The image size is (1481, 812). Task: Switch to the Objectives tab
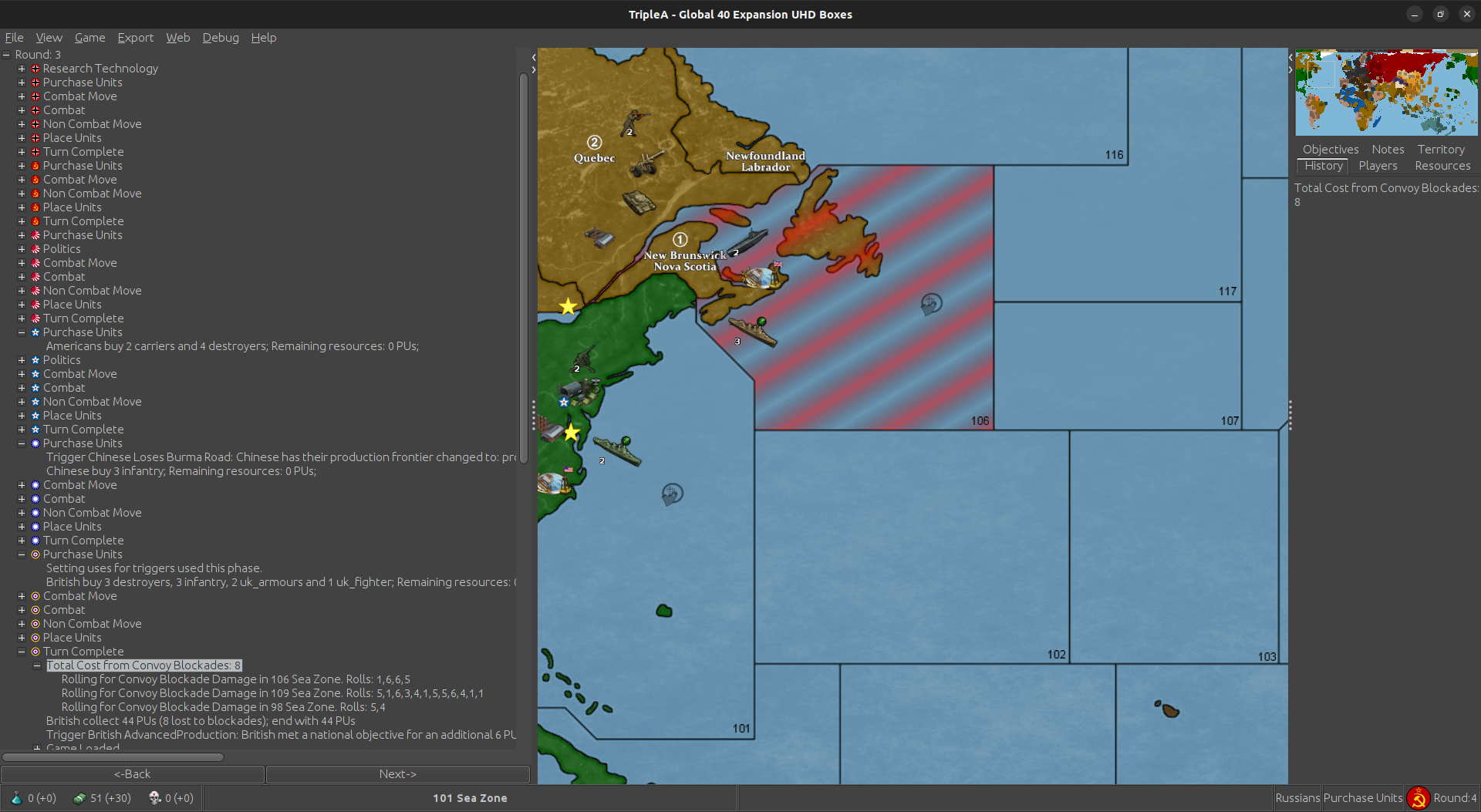click(1331, 150)
